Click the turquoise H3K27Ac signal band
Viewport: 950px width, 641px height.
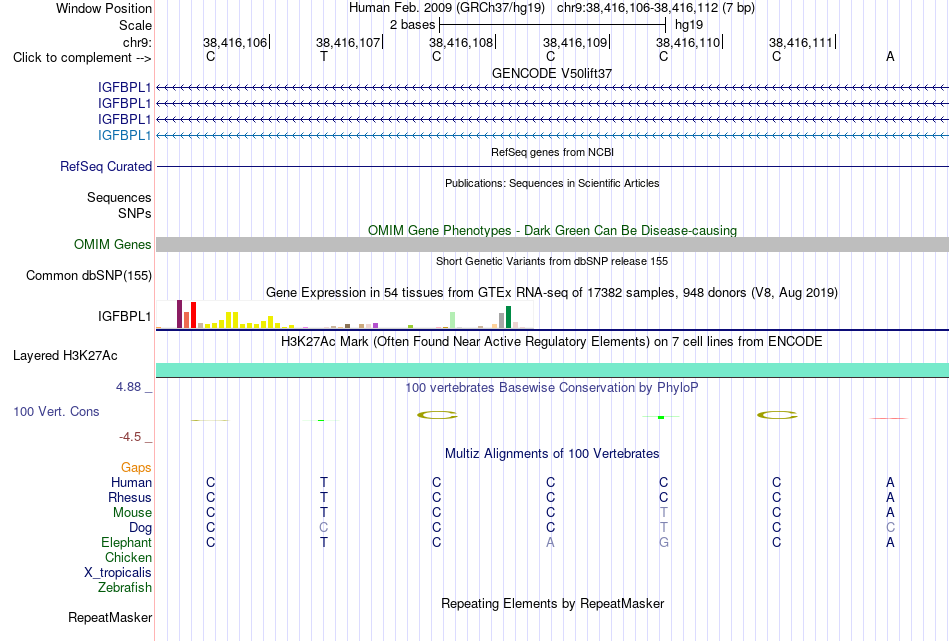coord(552,370)
